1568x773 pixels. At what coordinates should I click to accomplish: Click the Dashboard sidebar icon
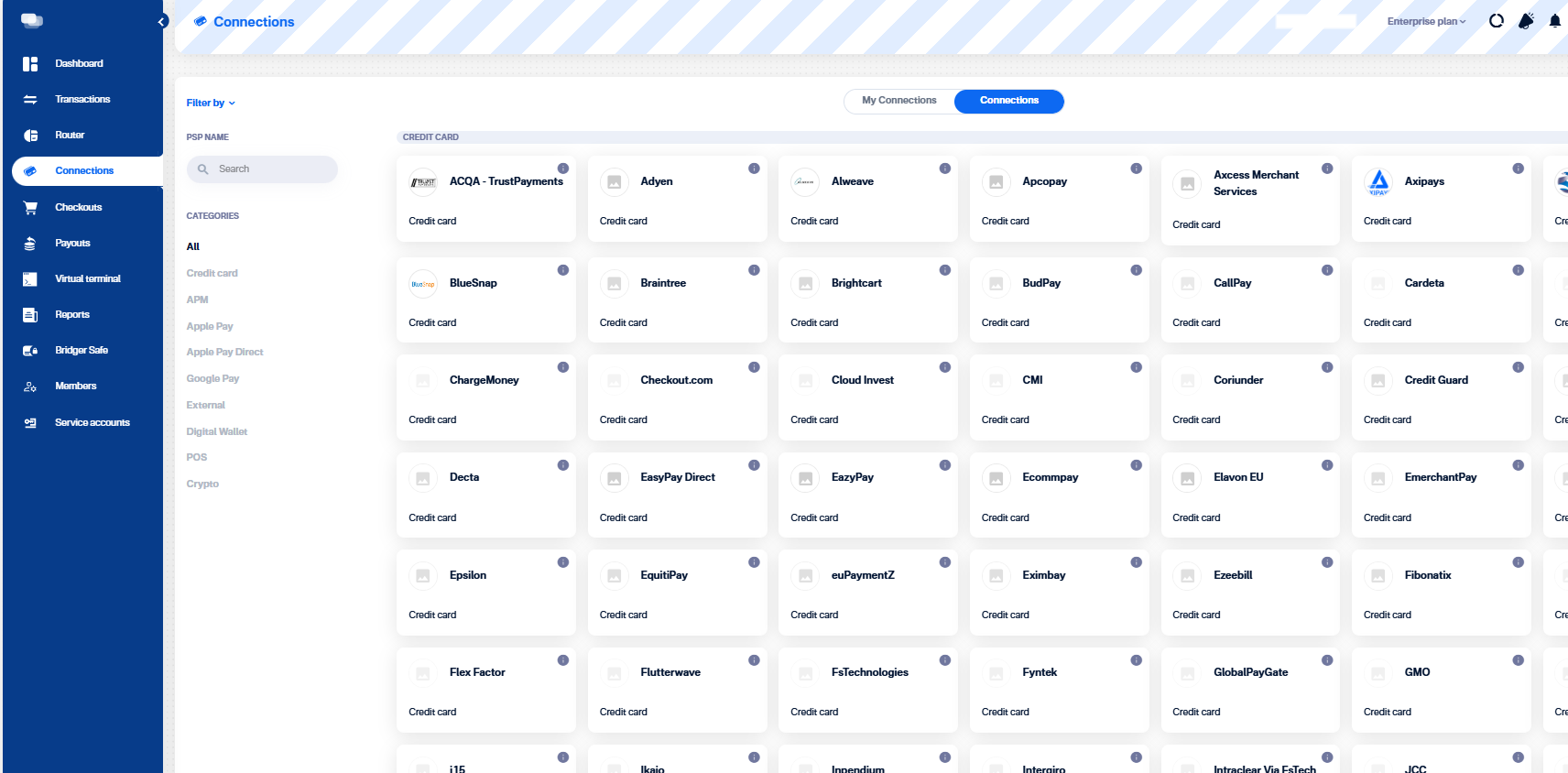[x=30, y=63]
